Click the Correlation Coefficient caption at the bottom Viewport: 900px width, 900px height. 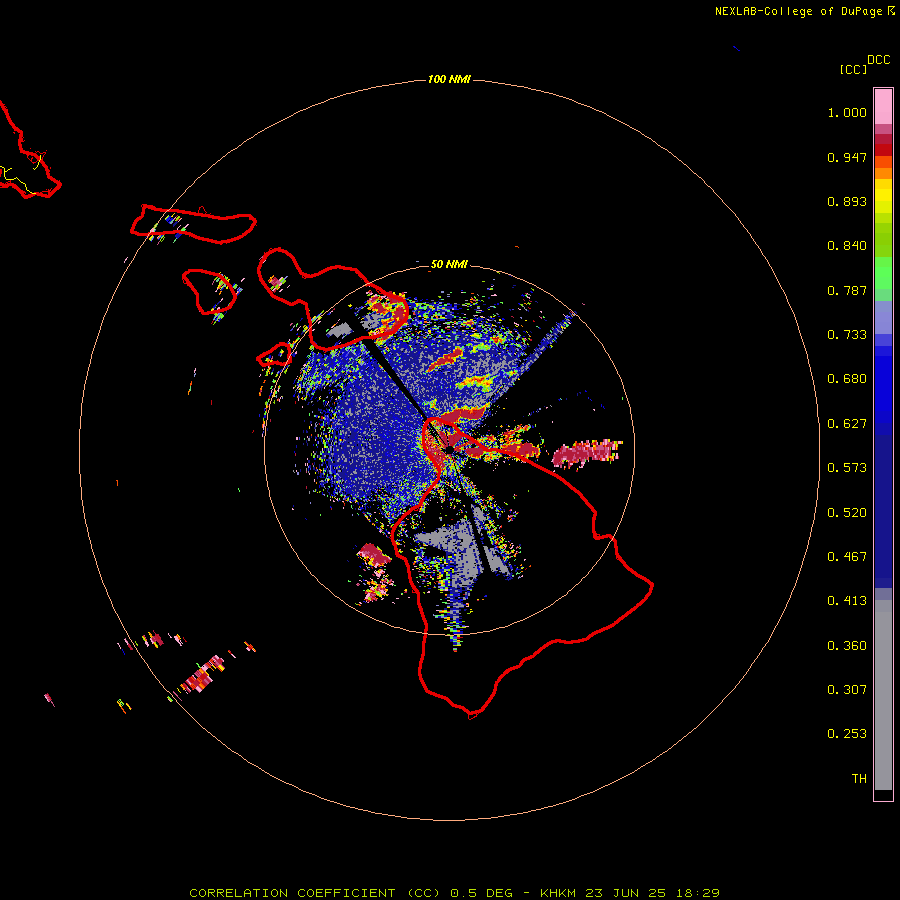(454, 893)
